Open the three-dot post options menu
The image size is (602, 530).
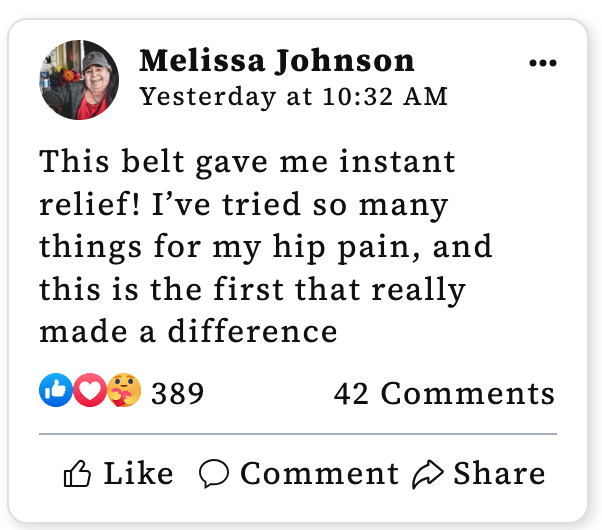542,63
